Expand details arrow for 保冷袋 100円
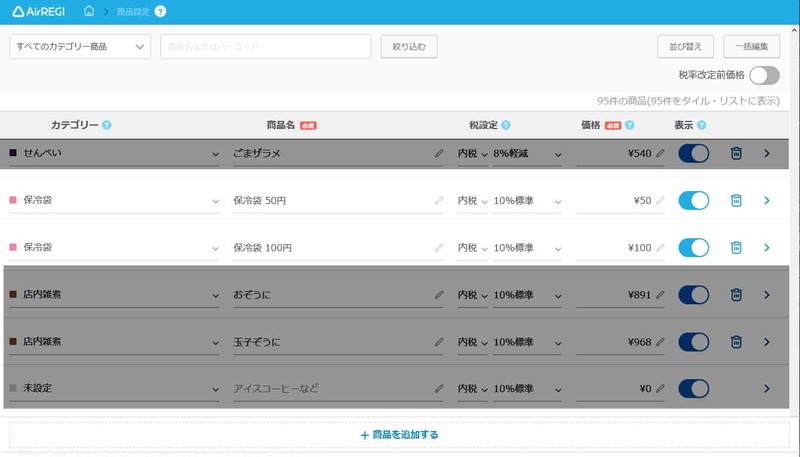 pos(767,247)
